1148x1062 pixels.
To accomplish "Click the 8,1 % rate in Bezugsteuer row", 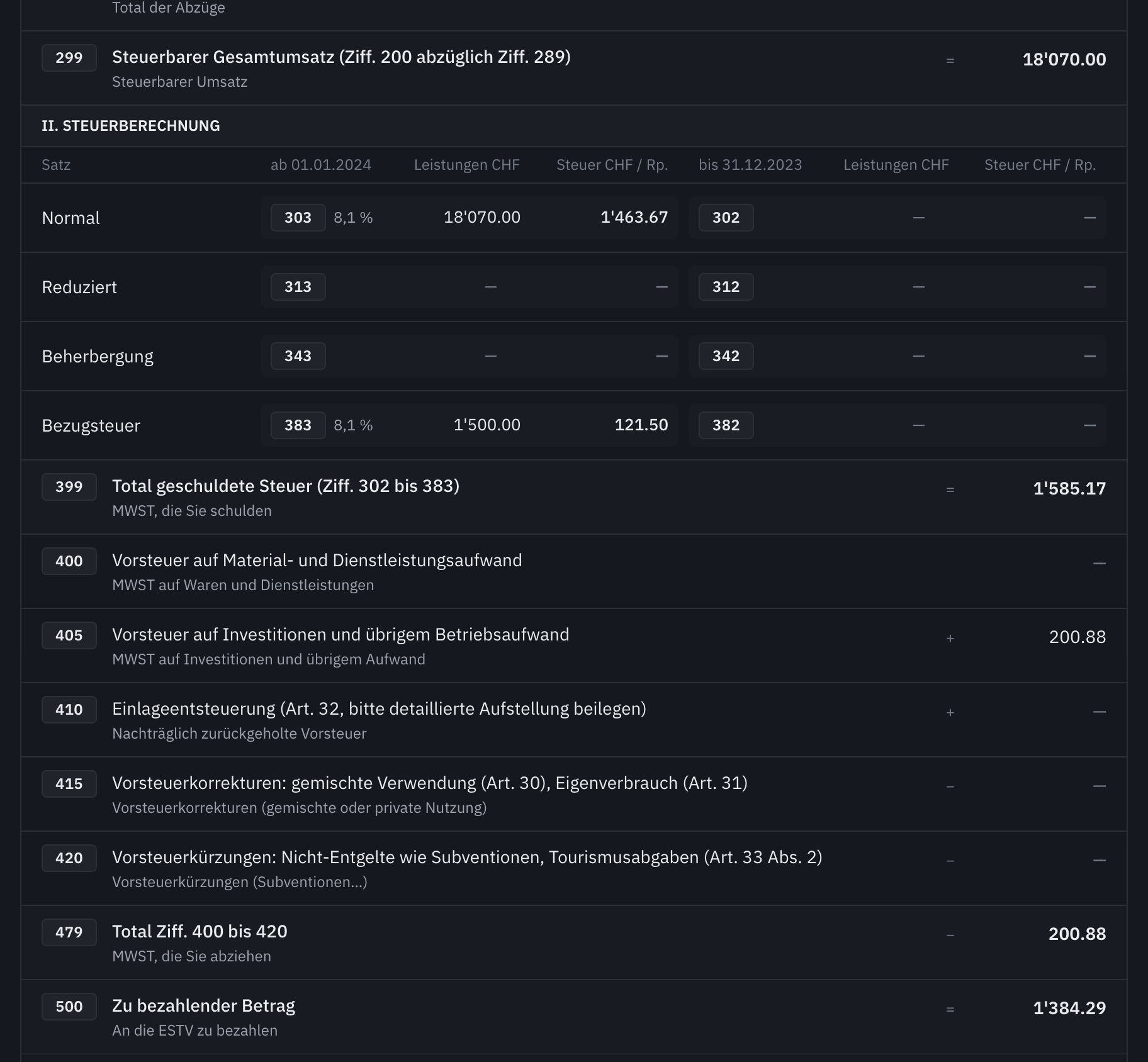I will (353, 425).
